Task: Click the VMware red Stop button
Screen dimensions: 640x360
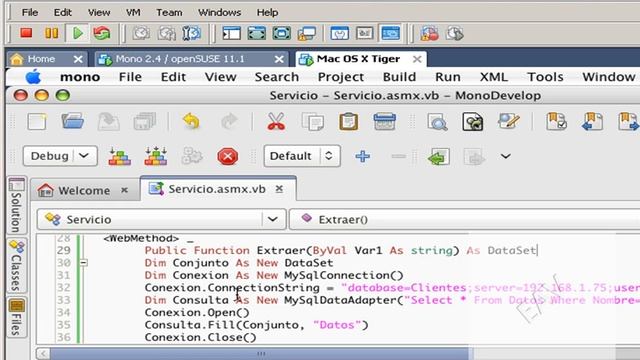Action: click(26, 33)
